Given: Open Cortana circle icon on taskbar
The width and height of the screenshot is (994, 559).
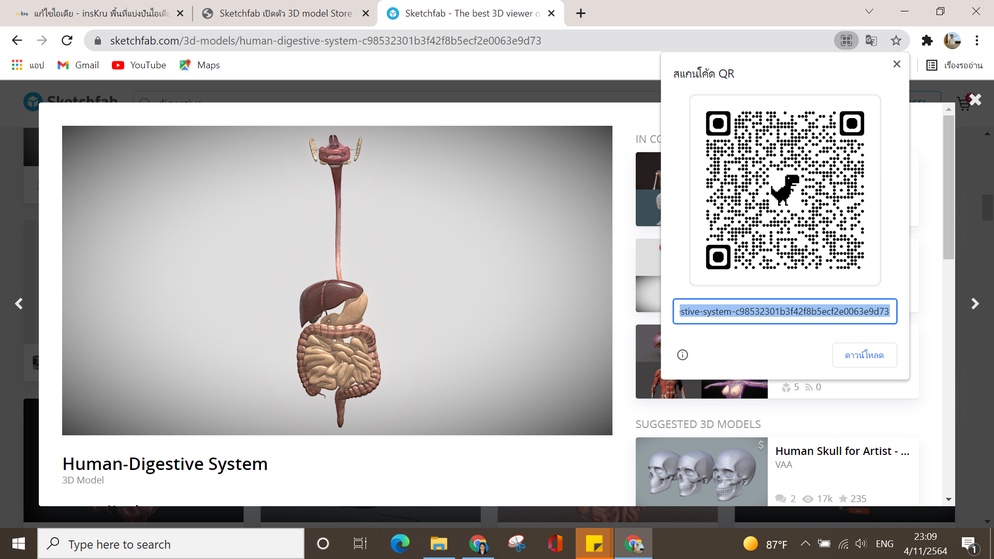Looking at the screenshot, I should (323, 544).
